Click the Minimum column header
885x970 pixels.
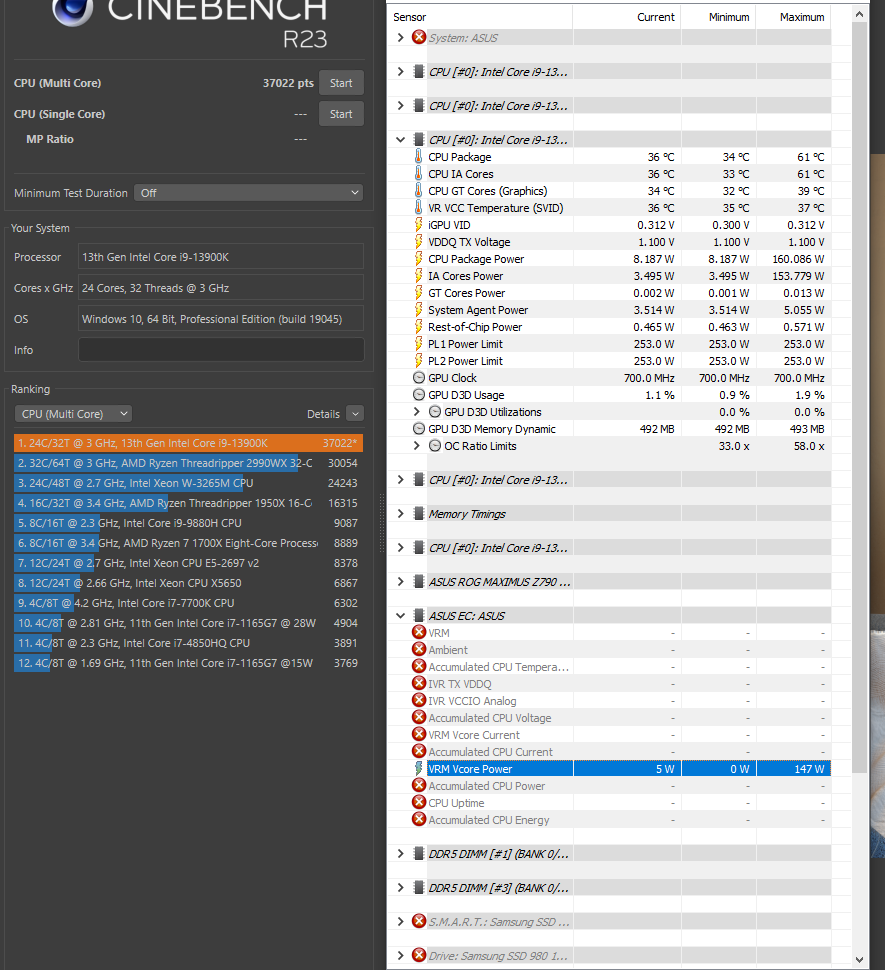pos(719,17)
